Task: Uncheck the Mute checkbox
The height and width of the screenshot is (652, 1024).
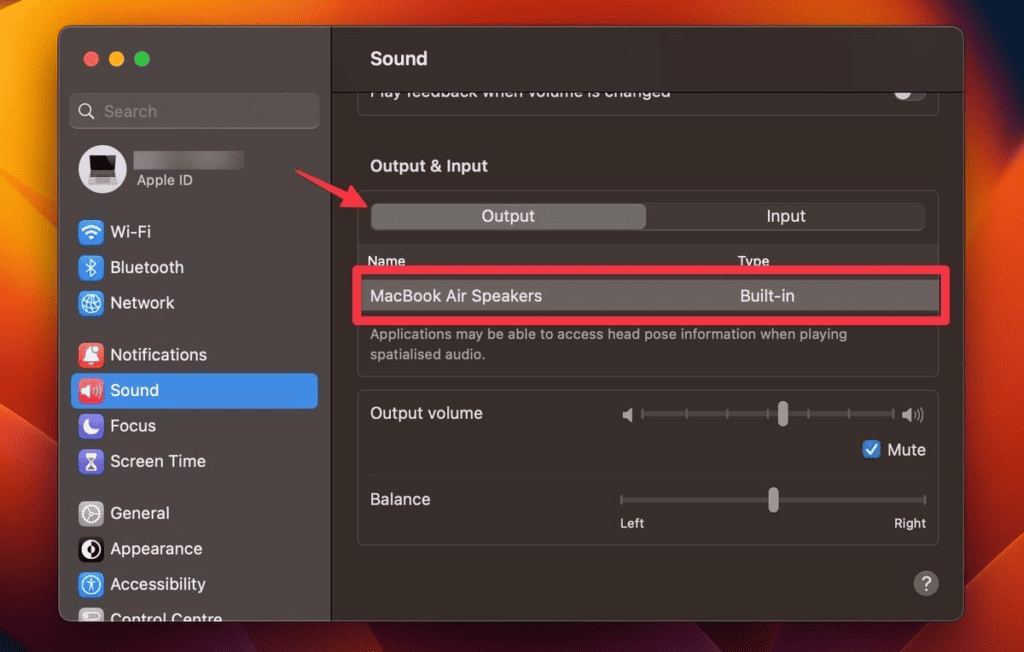Action: (x=872, y=449)
